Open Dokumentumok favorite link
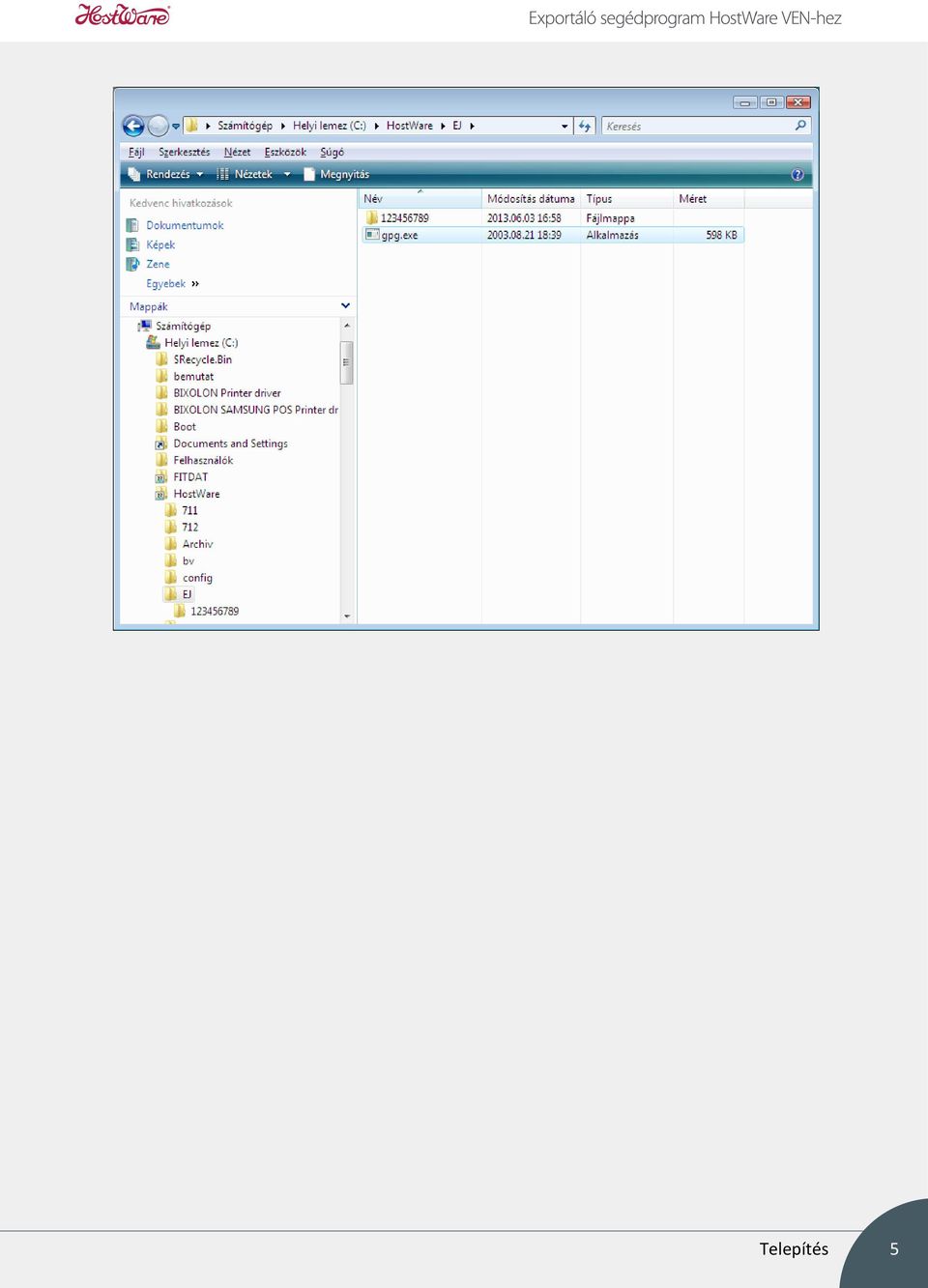 [x=185, y=225]
